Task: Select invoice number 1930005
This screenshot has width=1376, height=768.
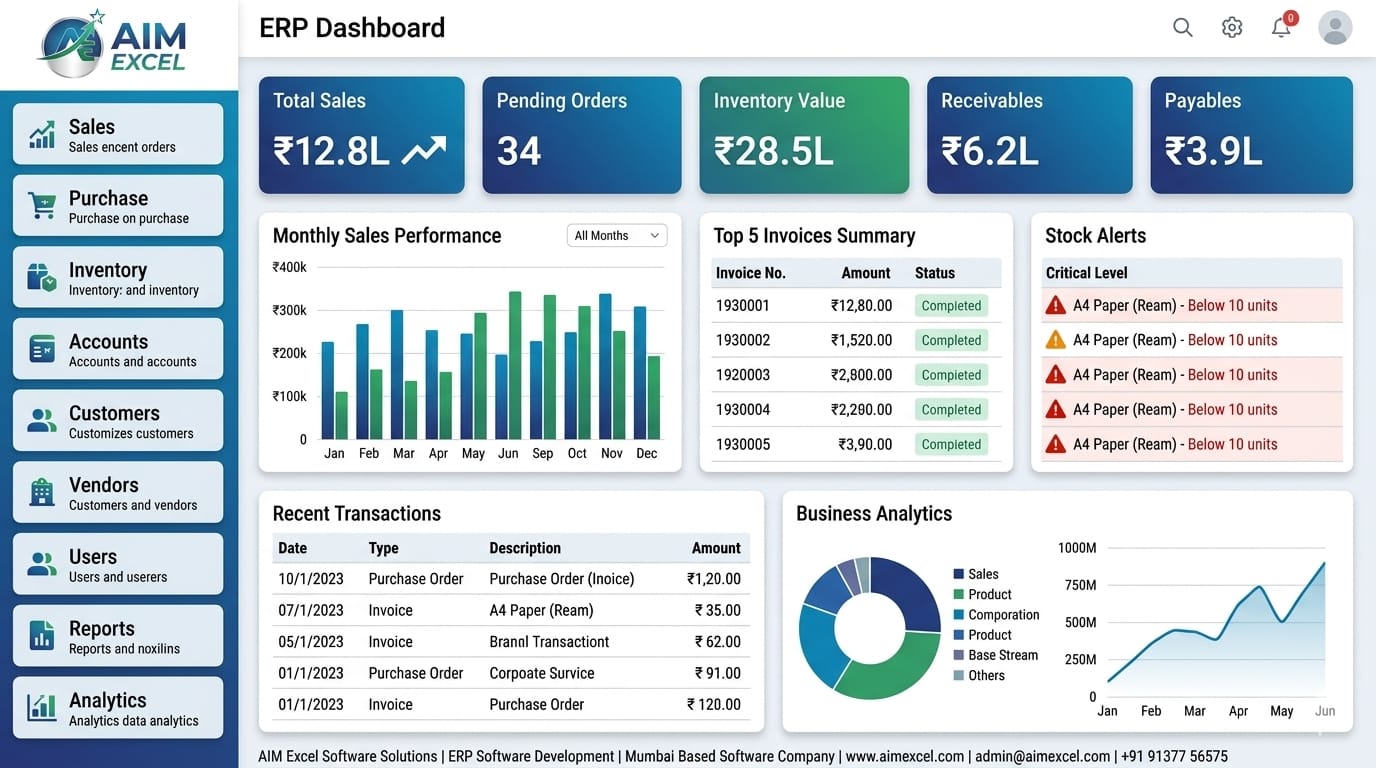Action: (x=743, y=444)
